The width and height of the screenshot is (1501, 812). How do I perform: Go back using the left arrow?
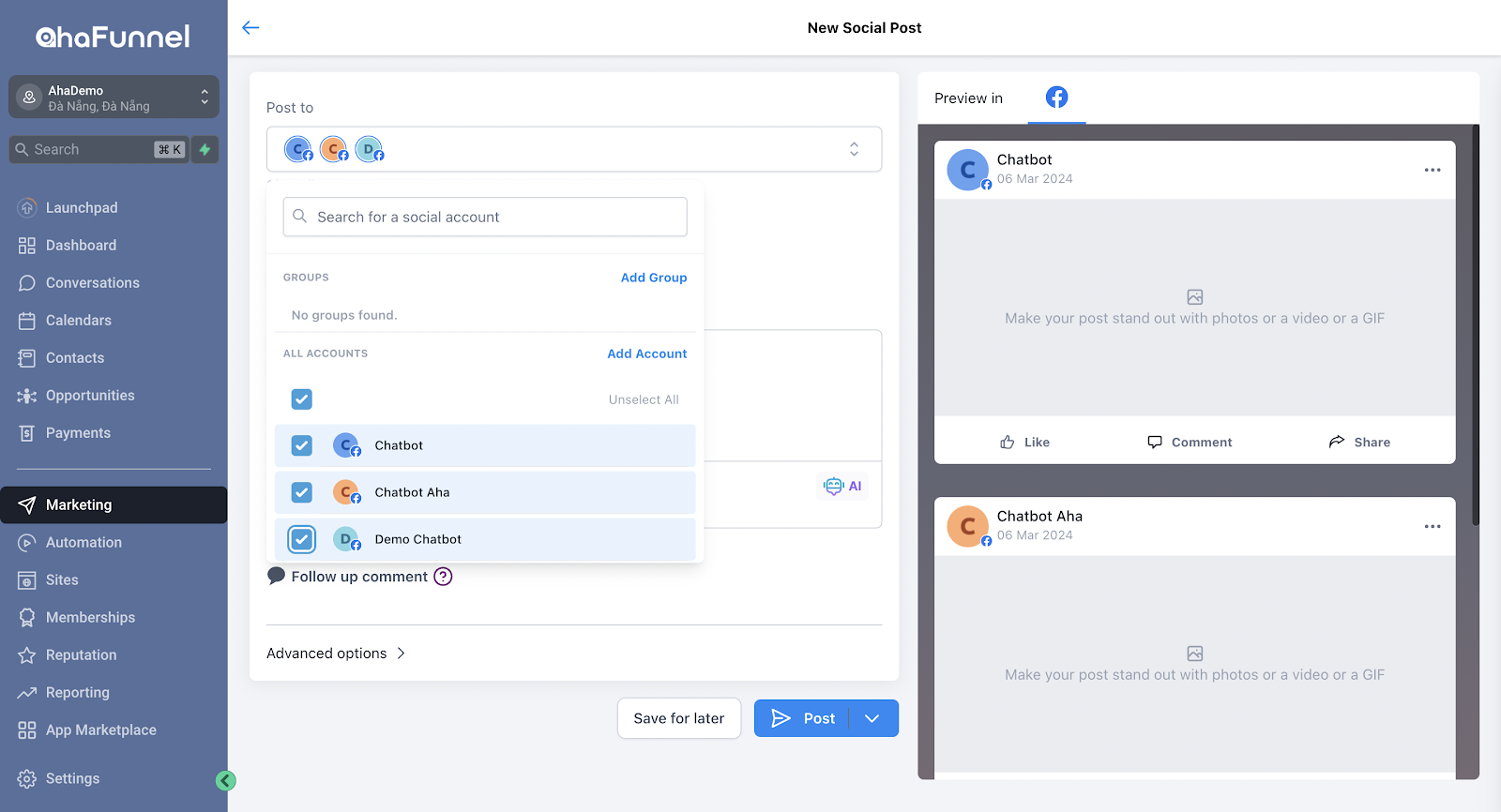point(250,27)
